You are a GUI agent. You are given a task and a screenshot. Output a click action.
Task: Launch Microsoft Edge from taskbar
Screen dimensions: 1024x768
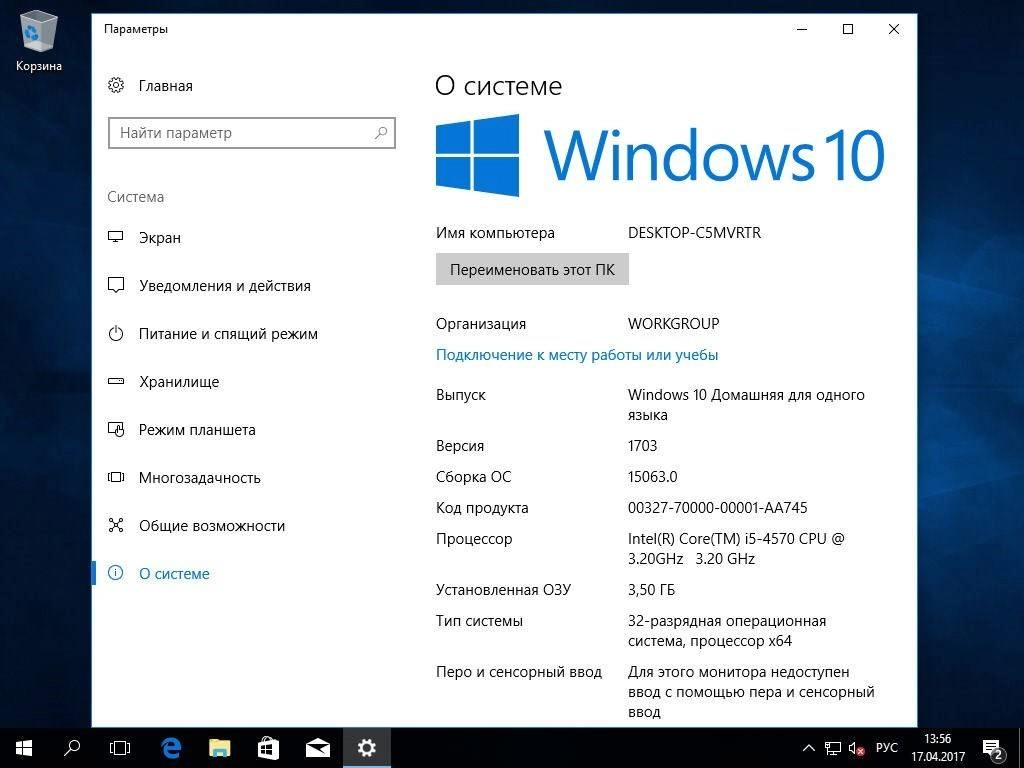[x=170, y=748]
